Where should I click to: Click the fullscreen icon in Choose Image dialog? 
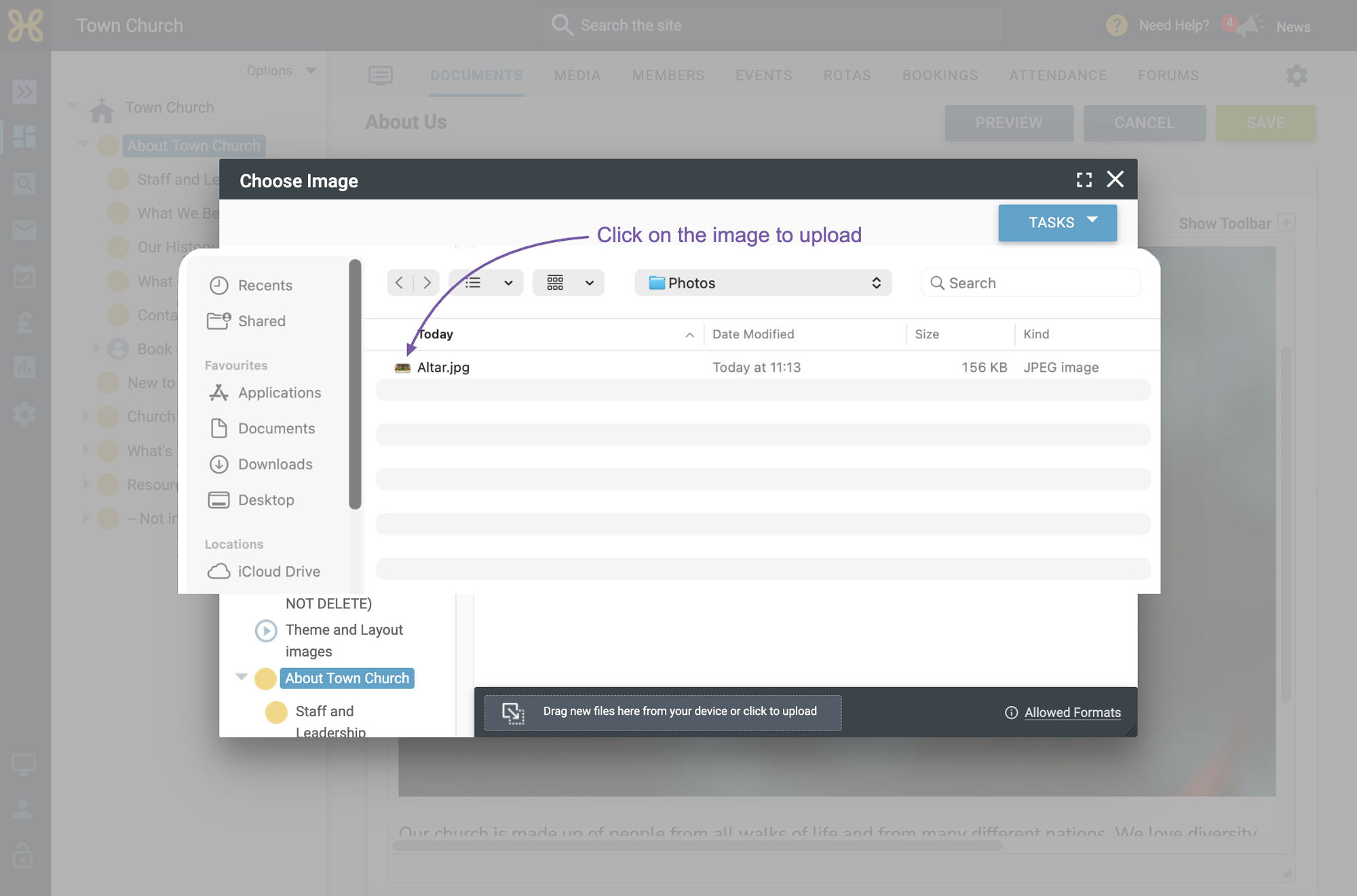(x=1084, y=180)
